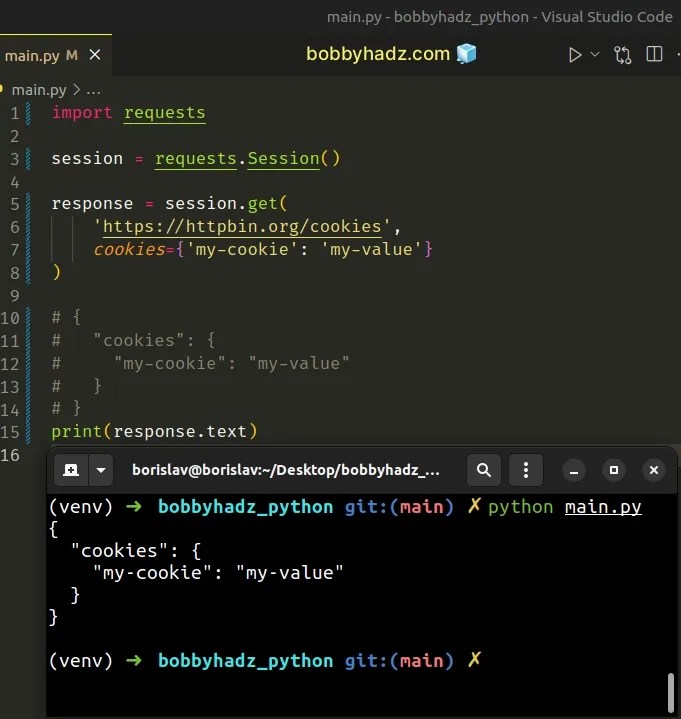Open terminal tab dropdown arrow
Image resolution: width=681 pixels, height=719 pixels.
[x=101, y=470]
